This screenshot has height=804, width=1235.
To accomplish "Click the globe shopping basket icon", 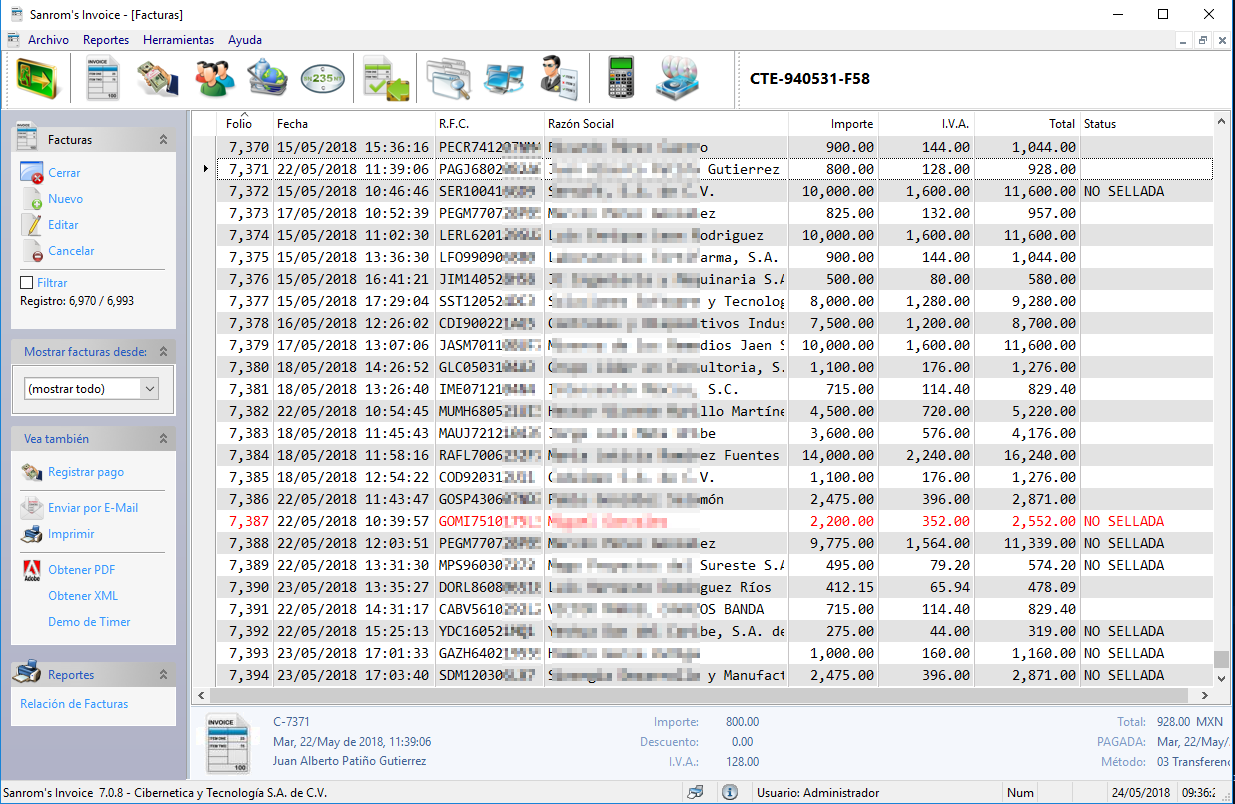I will coord(267,78).
